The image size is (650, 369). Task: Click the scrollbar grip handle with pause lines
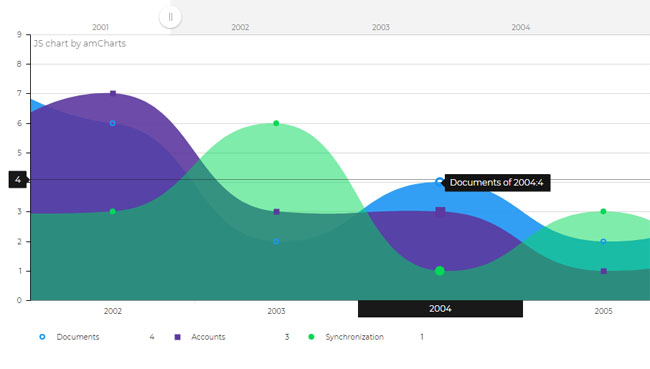pyautogui.click(x=170, y=17)
